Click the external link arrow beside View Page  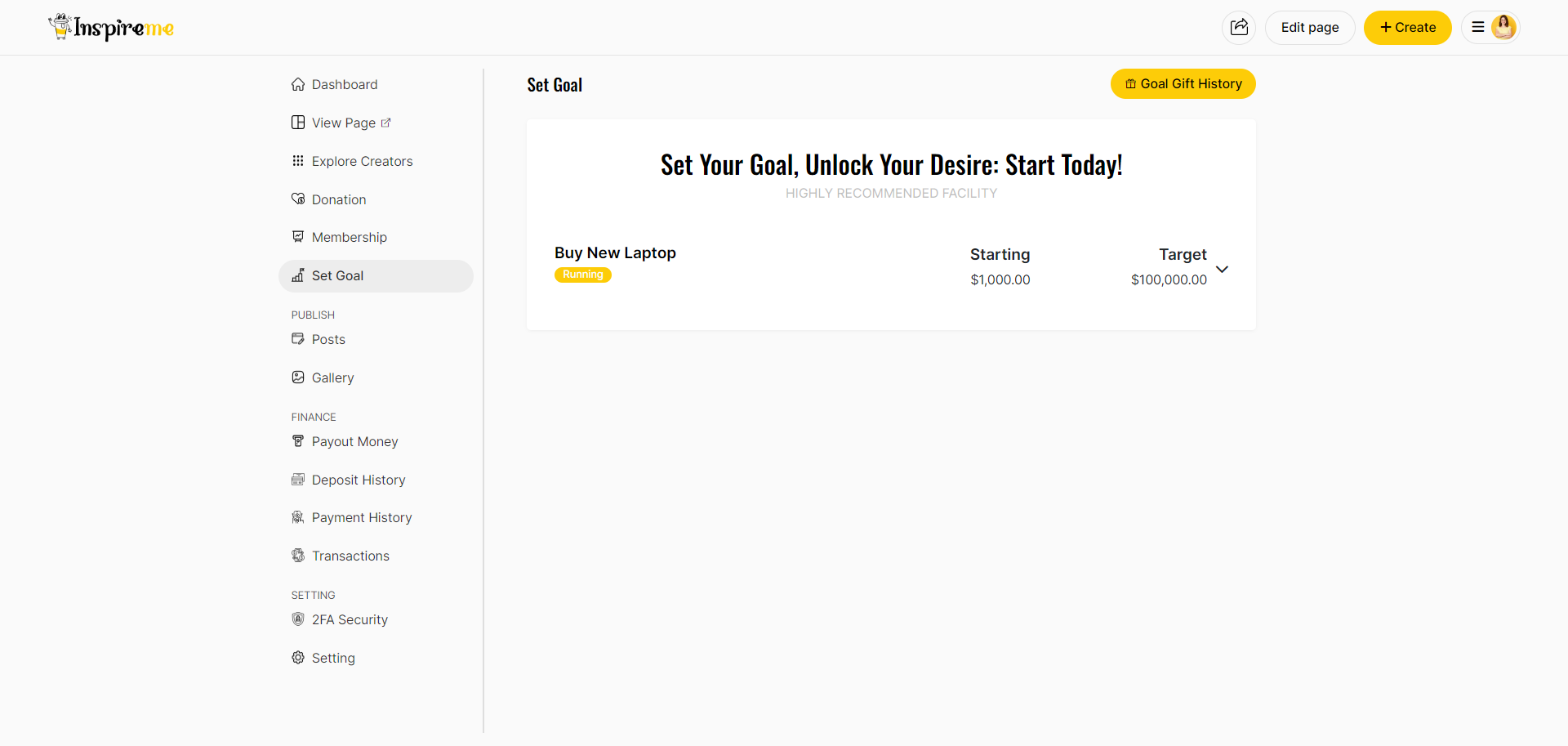pyautogui.click(x=386, y=122)
